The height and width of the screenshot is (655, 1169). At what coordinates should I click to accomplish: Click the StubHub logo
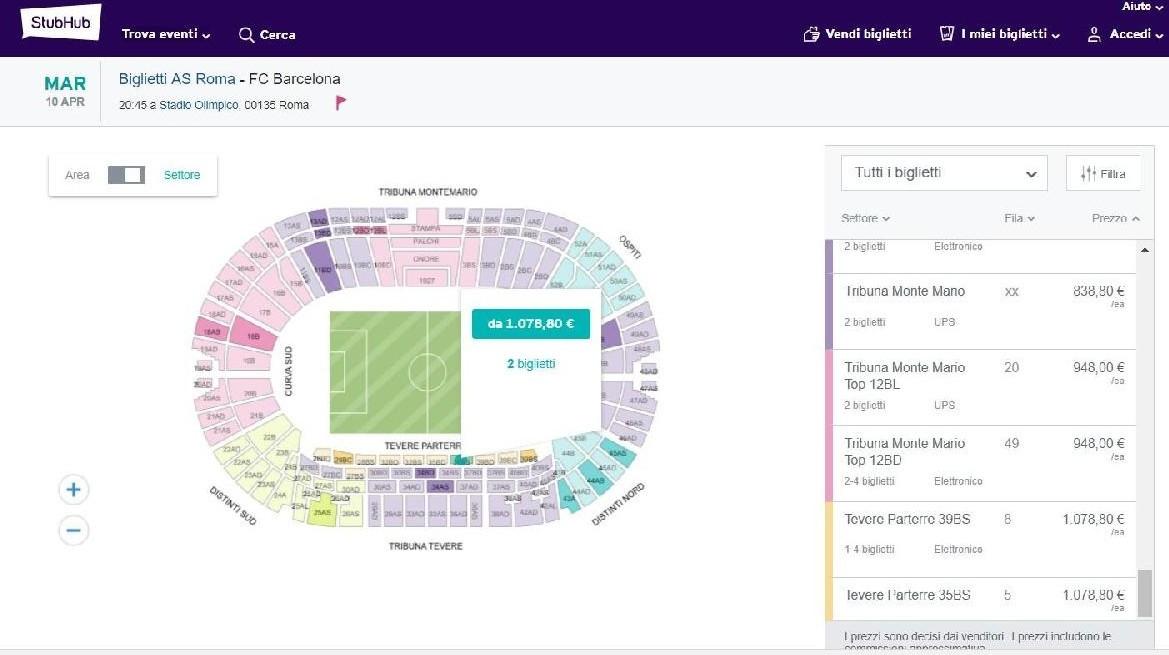(60, 24)
